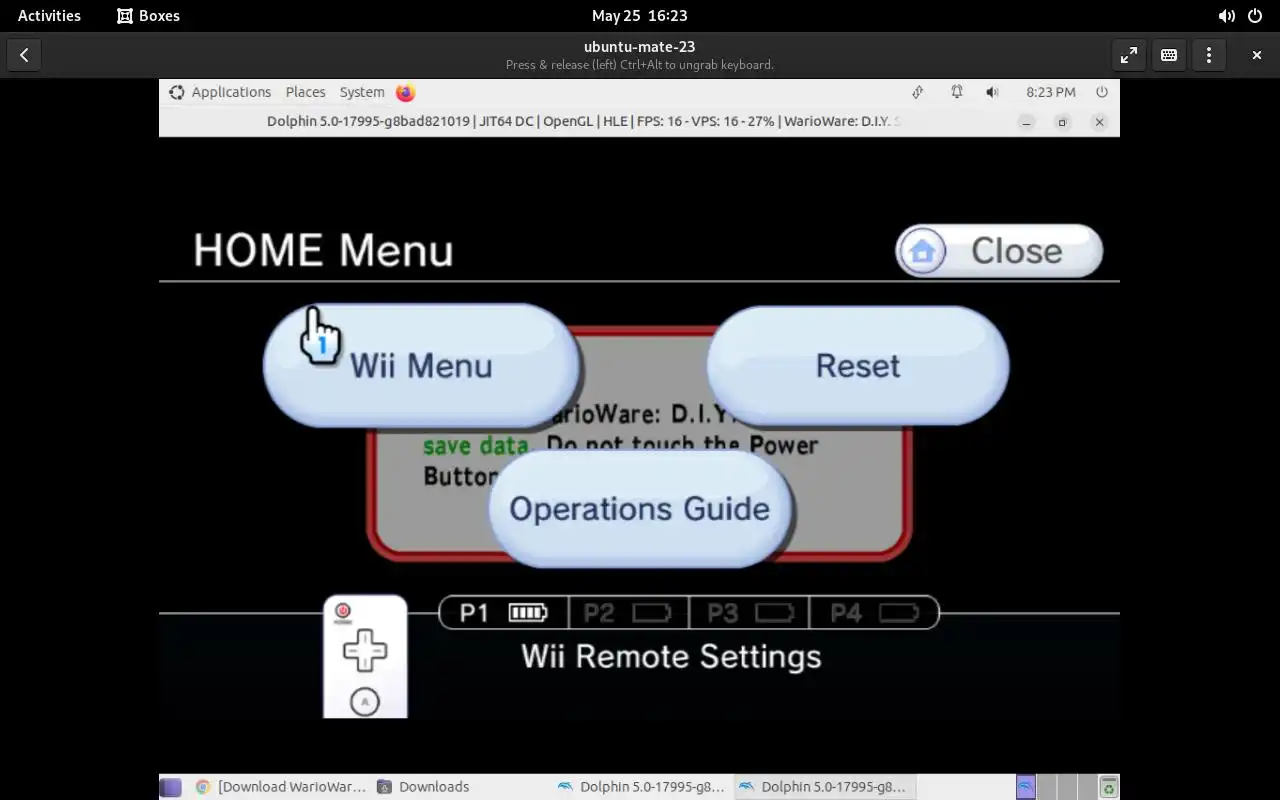Click the Reset button

[x=858, y=365]
